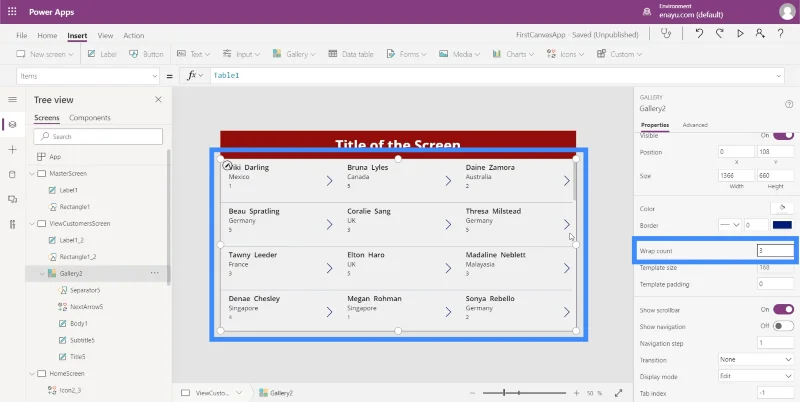Open the Forms insert menu
Viewport: 800px width, 402px height.
[407, 54]
